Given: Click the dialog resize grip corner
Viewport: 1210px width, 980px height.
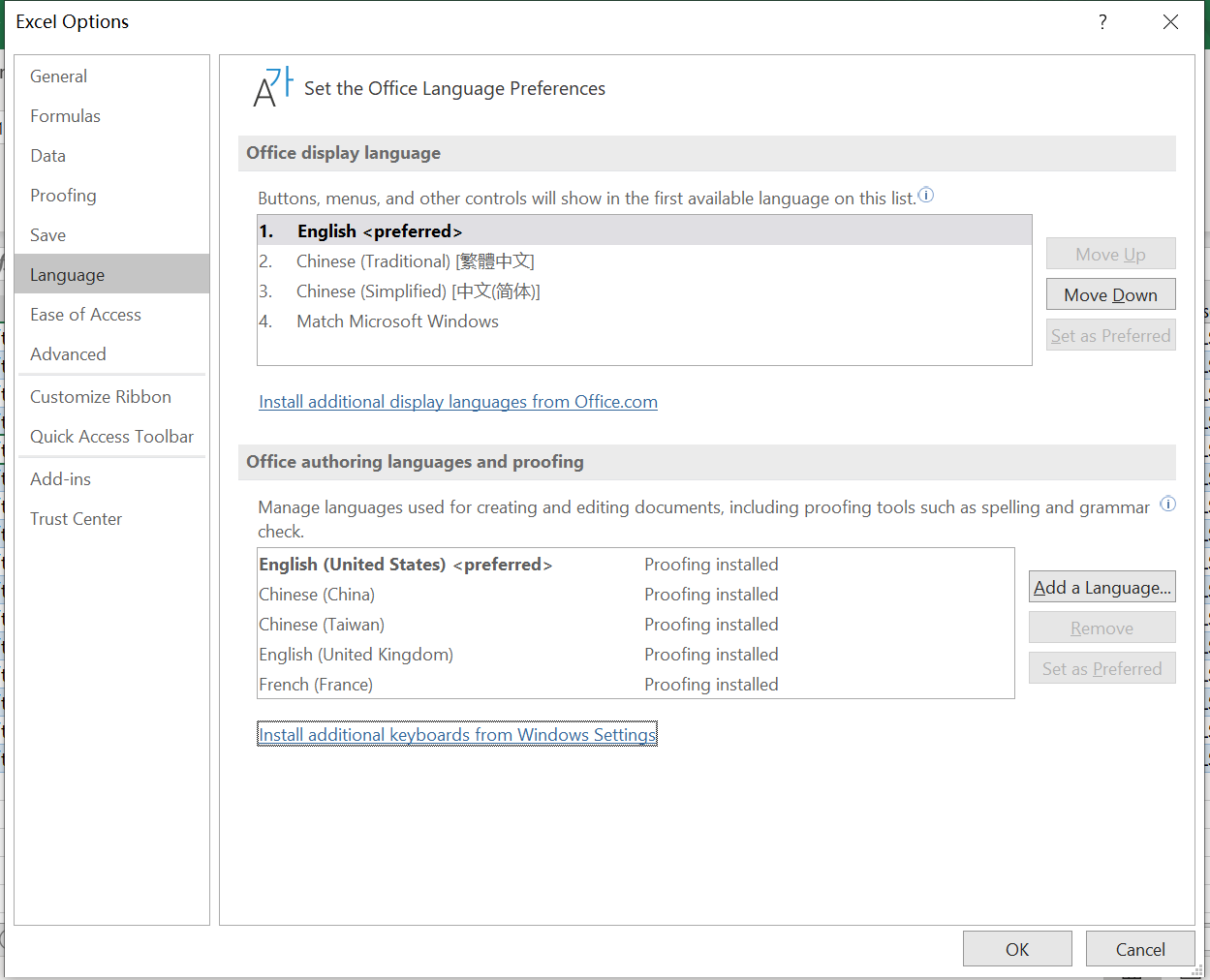Looking at the screenshot, I should pos(1196,969).
